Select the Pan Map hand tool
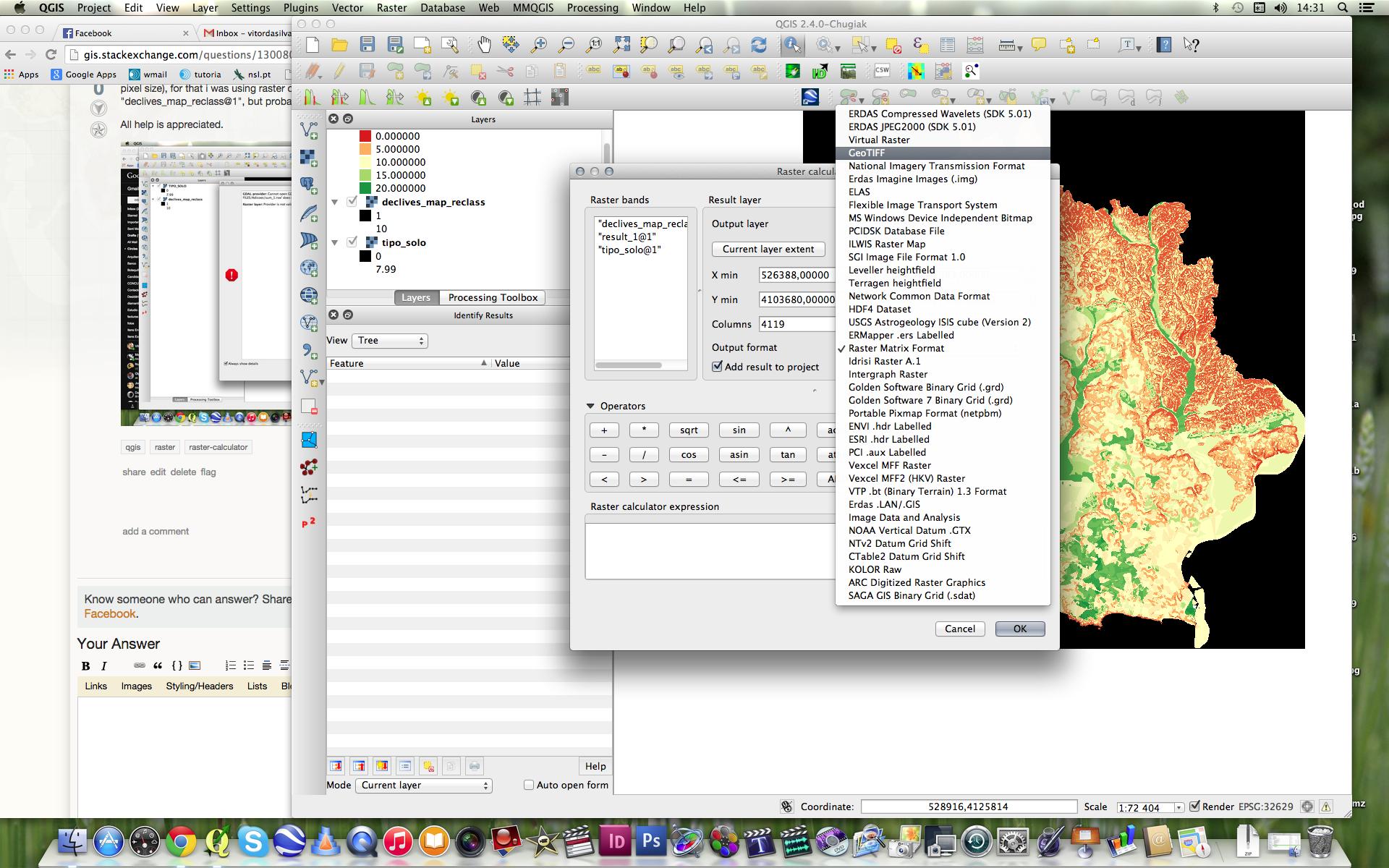This screenshot has height=868, width=1389. coord(483,45)
